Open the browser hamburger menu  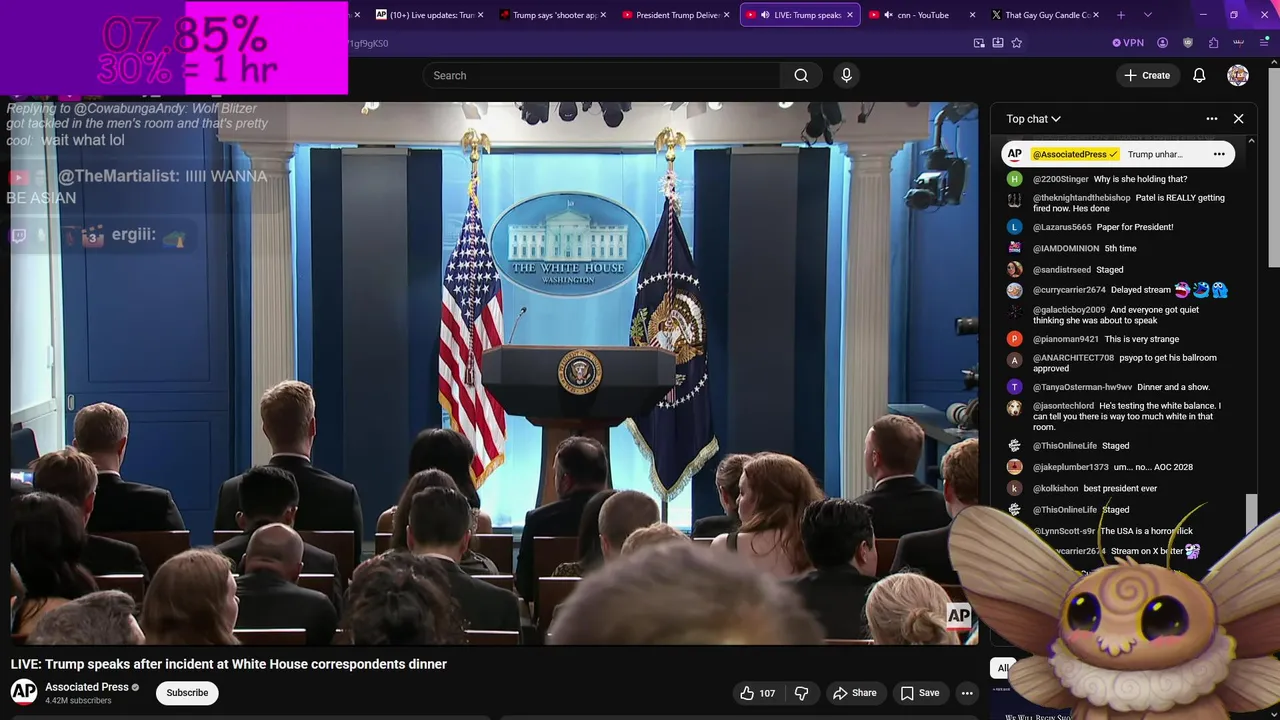click(1264, 43)
